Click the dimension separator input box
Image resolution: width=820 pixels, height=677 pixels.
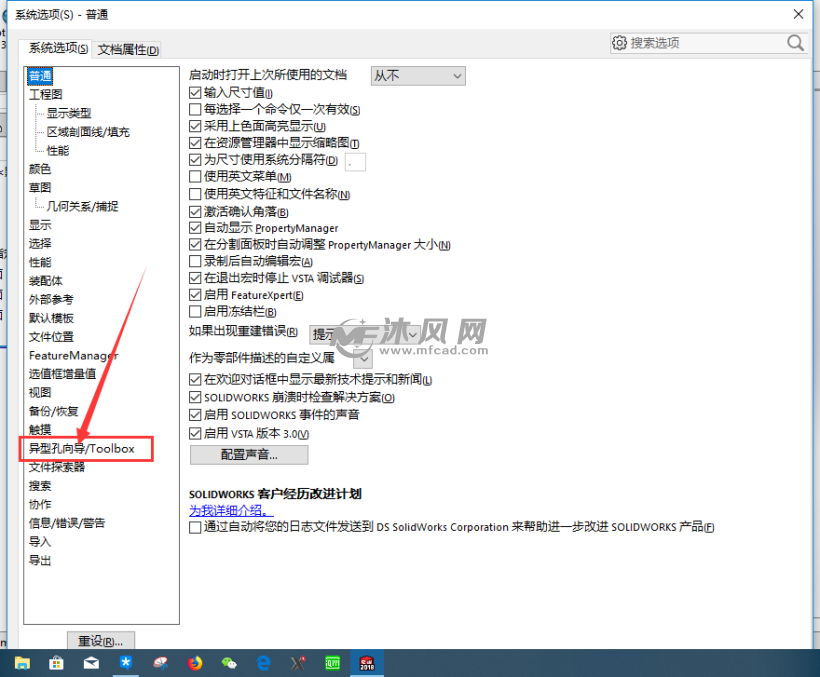356,162
